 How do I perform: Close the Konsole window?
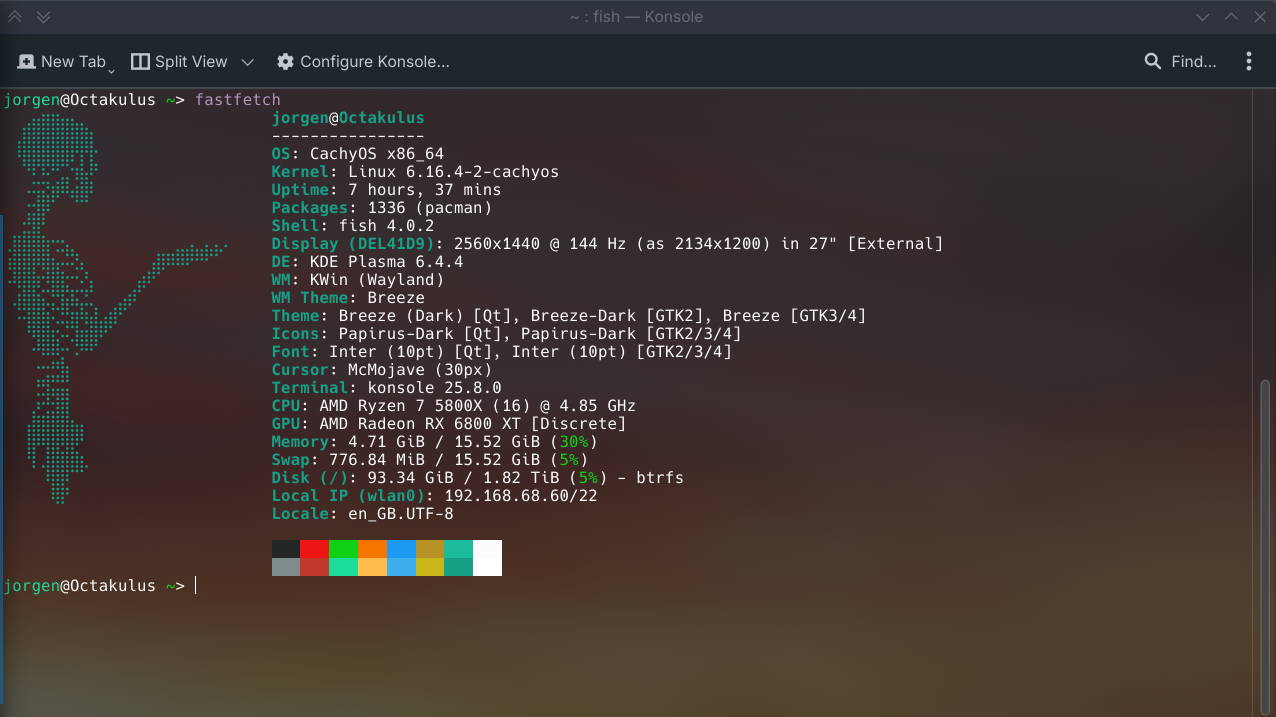point(1259,17)
